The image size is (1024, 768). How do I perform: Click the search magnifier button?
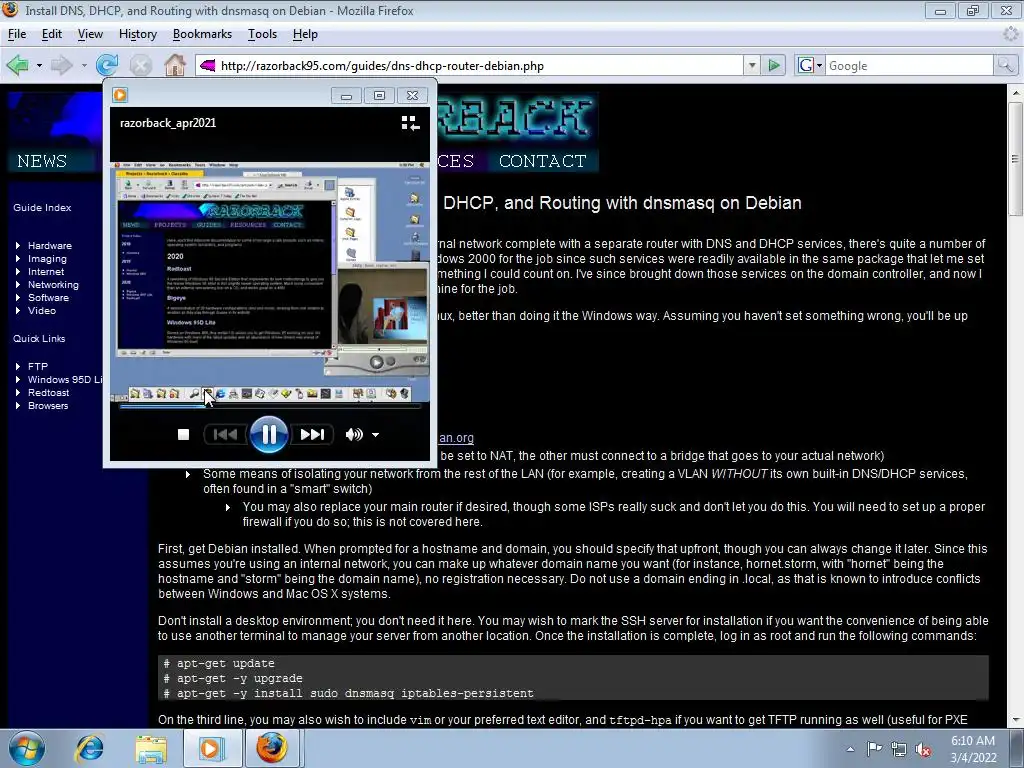[x=1005, y=65]
